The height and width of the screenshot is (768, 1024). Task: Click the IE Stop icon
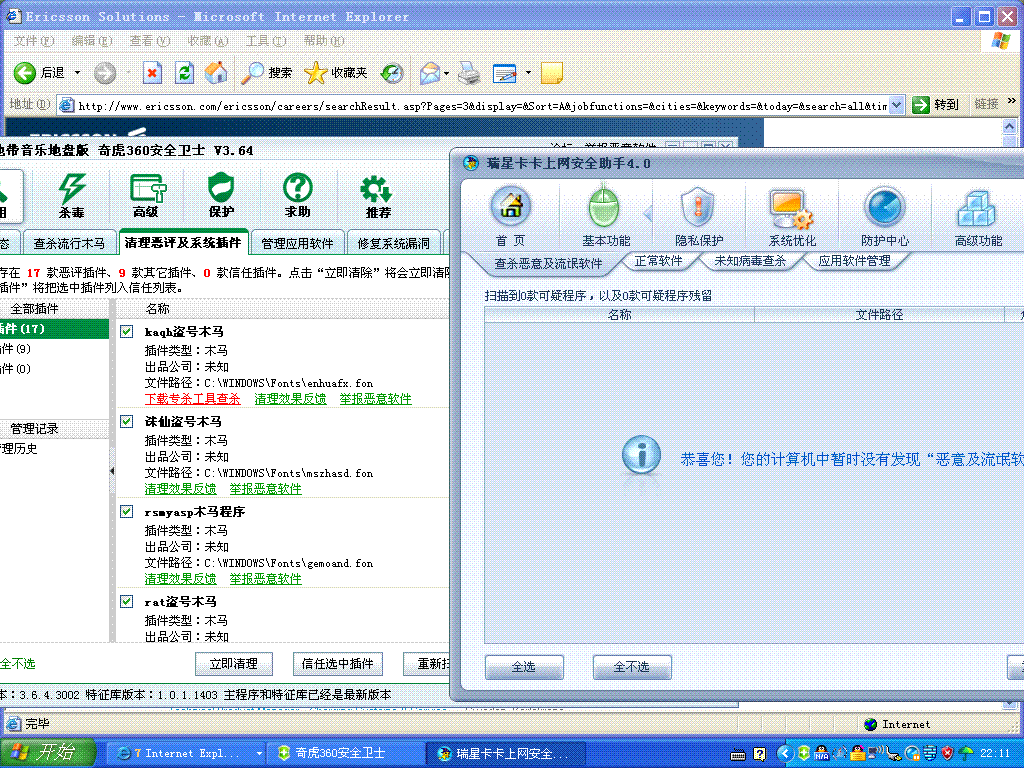152,72
